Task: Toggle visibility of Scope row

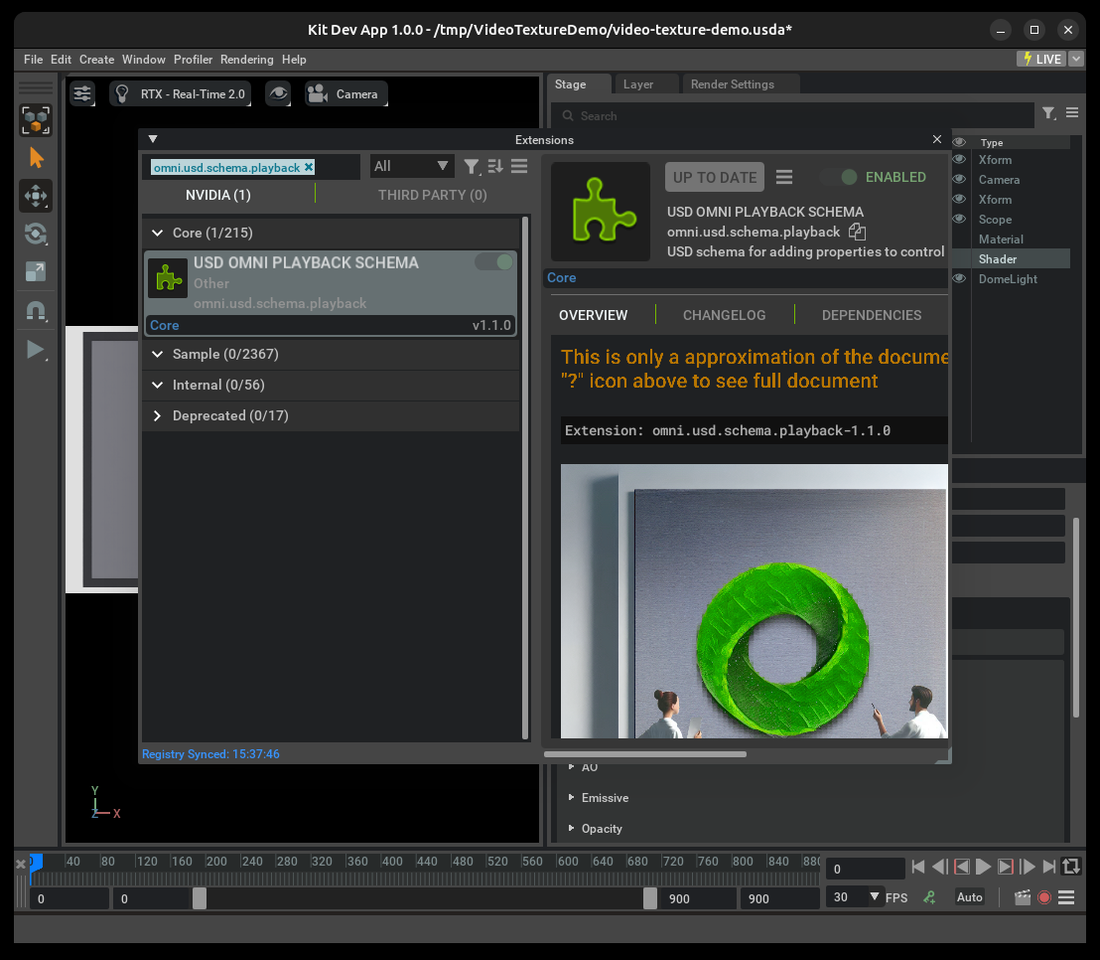Action: [x=959, y=219]
